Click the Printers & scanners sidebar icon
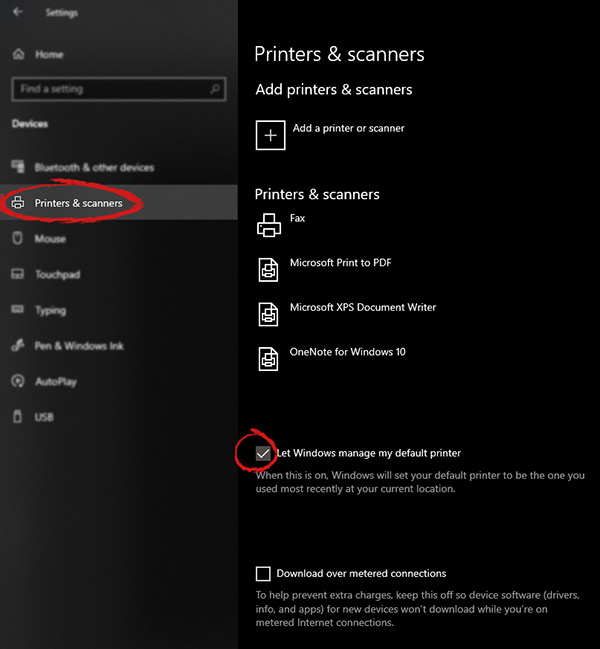Screen dimensions: 600x649 (x=17, y=202)
